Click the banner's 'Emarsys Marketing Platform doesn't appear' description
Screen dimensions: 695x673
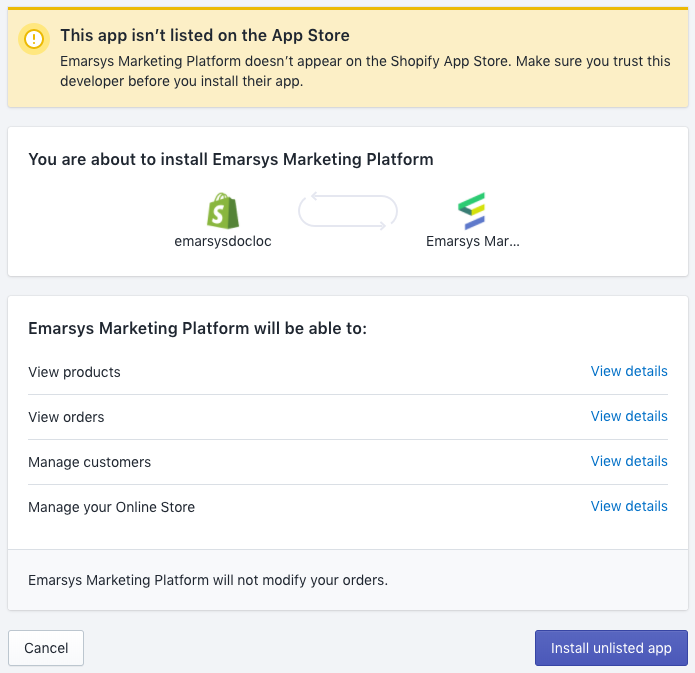point(365,71)
